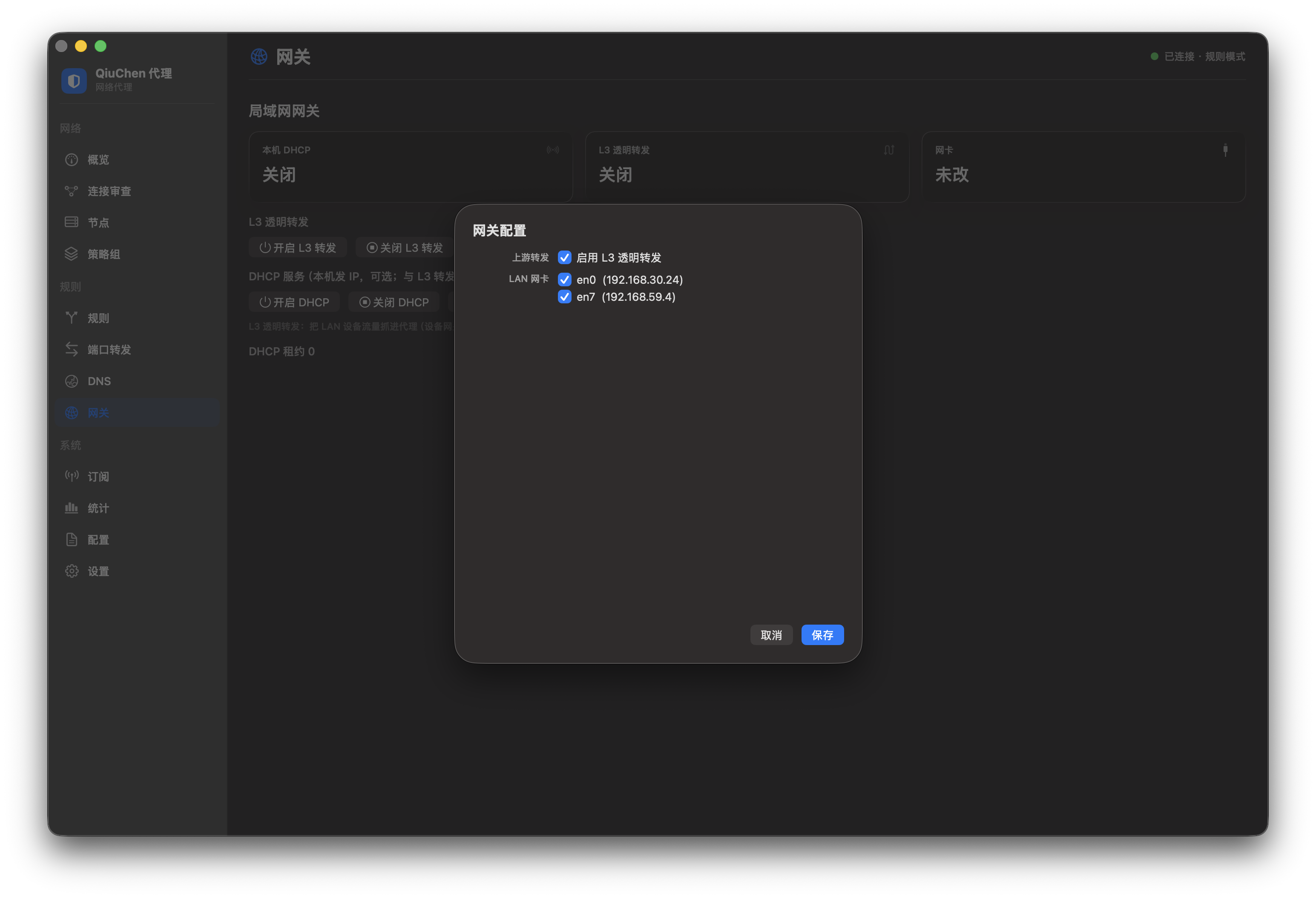Toggle the en0 (192.168.30.24) checkbox

coord(565,280)
